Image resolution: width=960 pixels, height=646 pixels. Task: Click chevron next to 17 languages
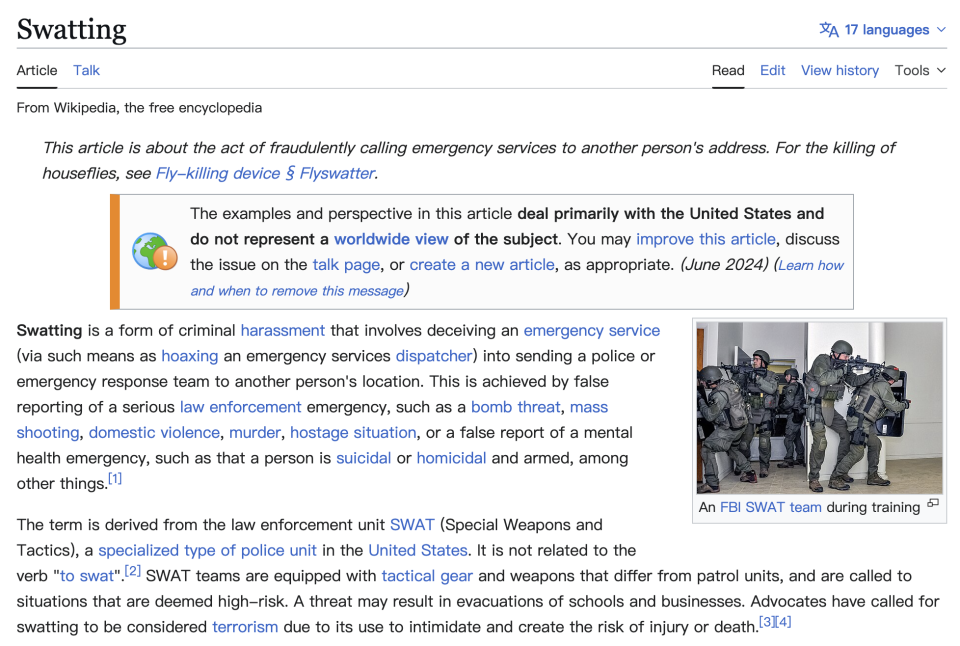[x=942, y=29]
